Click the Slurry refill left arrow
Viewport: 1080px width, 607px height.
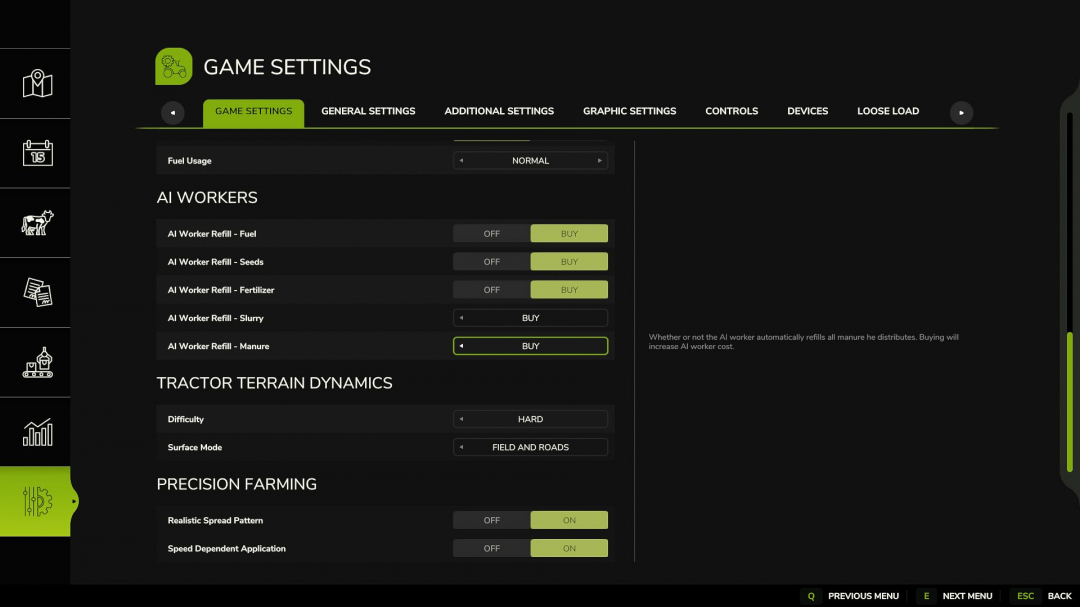461,318
